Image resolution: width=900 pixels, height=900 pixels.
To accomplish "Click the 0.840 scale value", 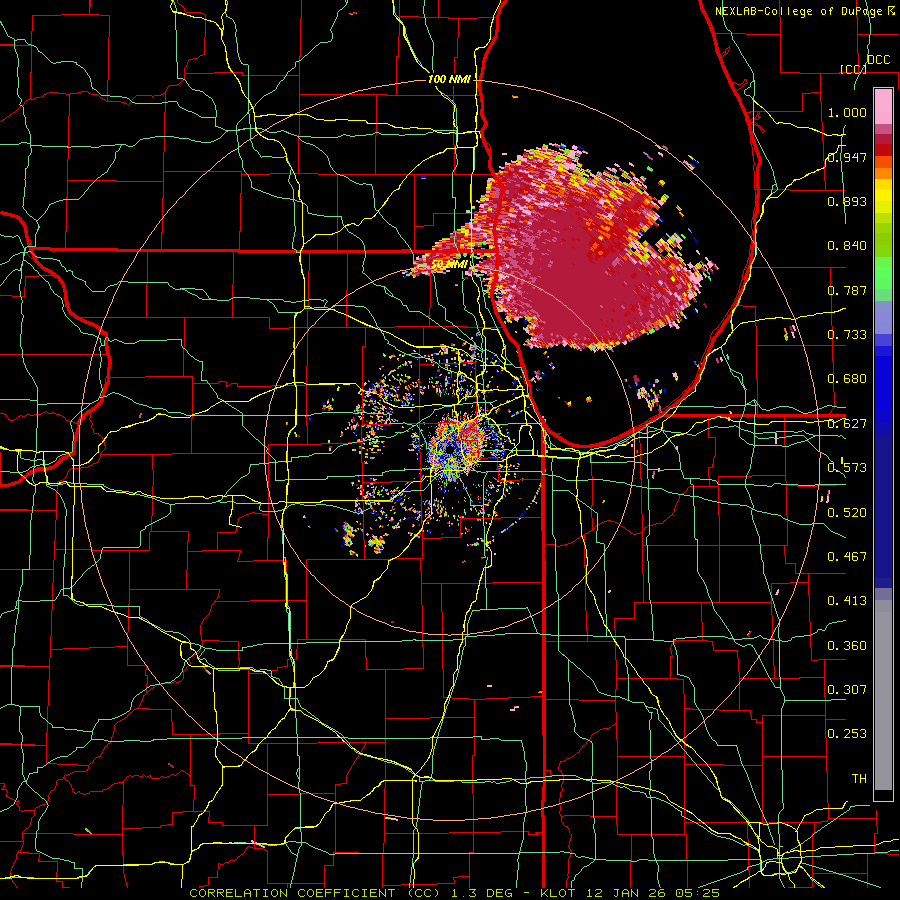I will [847, 246].
